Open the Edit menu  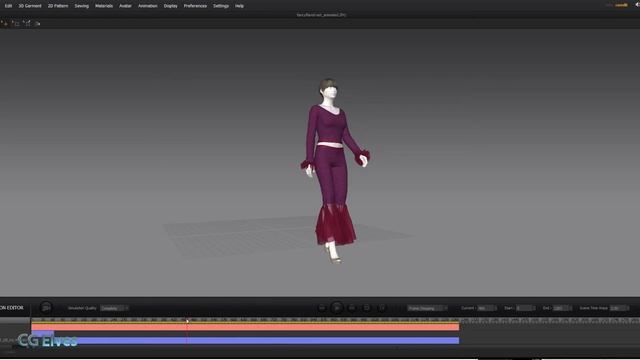pos(8,6)
